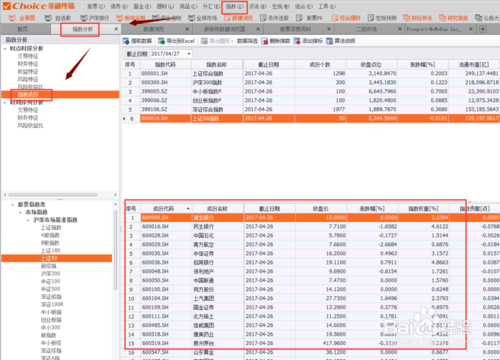
Task: Click the 添加指标 icon
Action: (297, 41)
